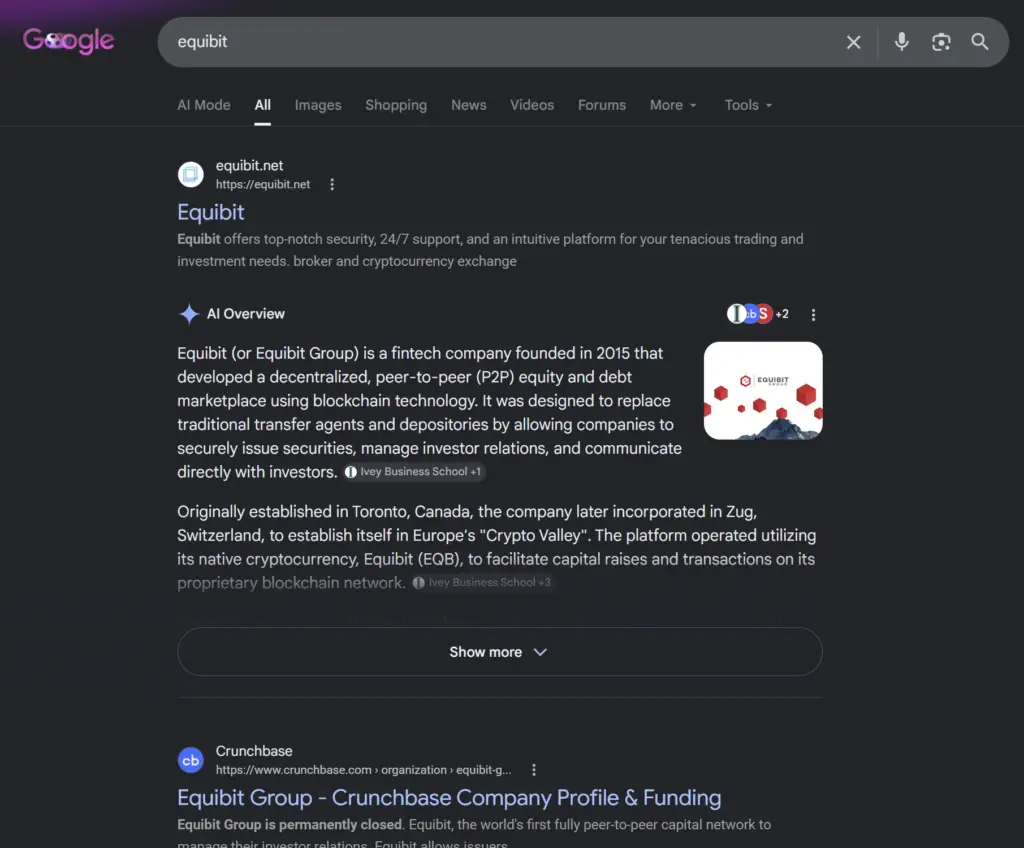Clear the search query with the X icon
This screenshot has height=848, width=1024.
point(854,42)
